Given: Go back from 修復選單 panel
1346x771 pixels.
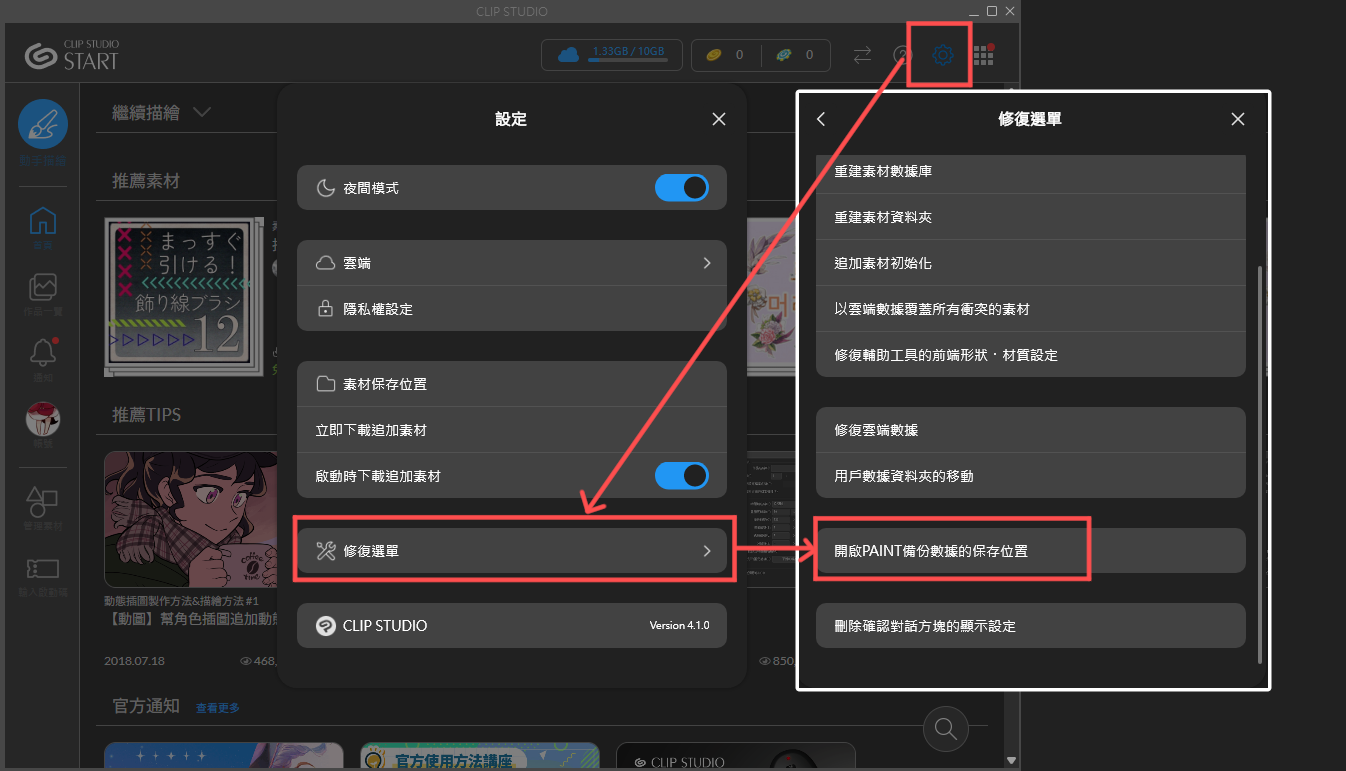Looking at the screenshot, I should 821,119.
